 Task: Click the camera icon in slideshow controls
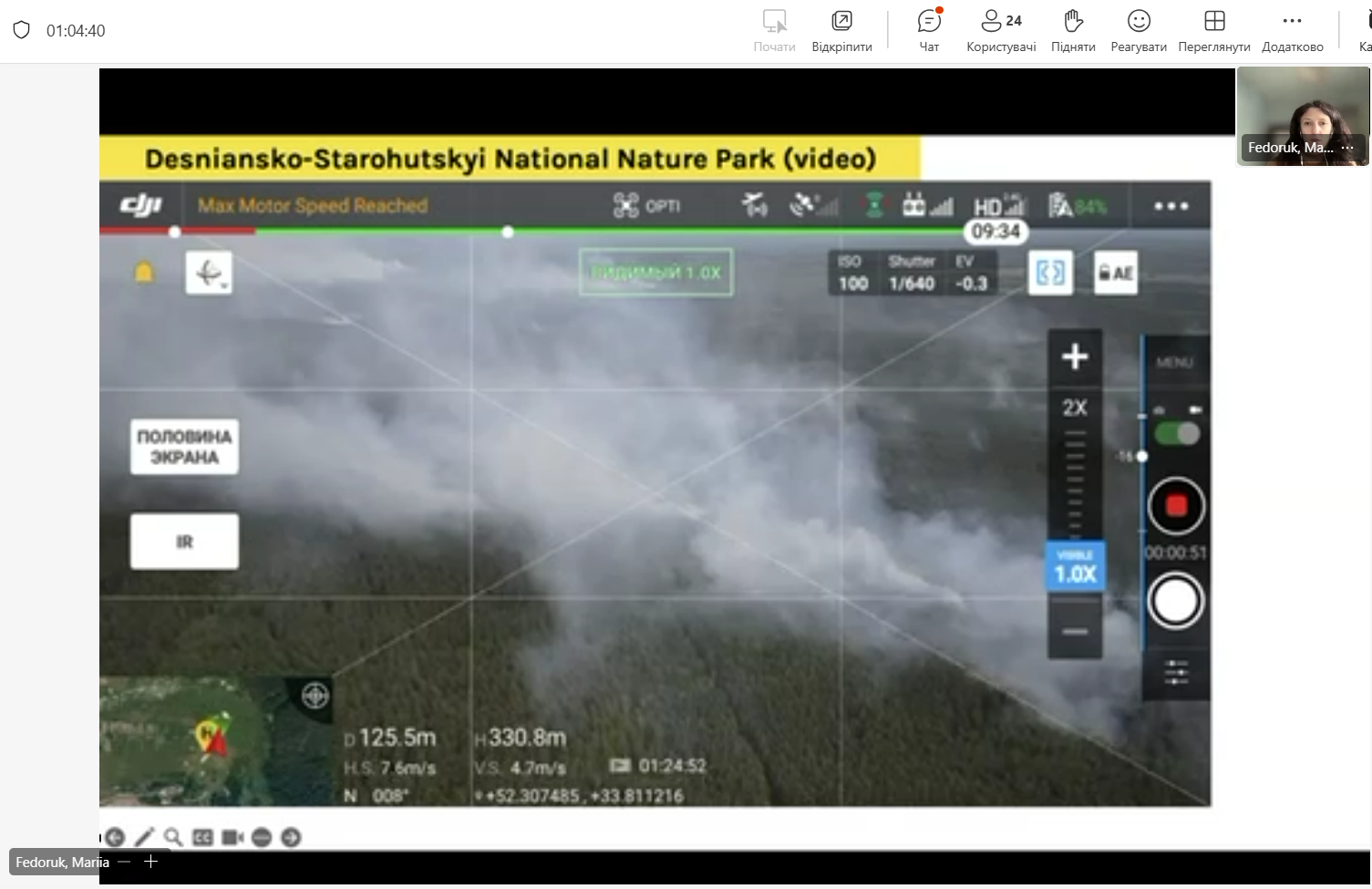[x=232, y=837]
